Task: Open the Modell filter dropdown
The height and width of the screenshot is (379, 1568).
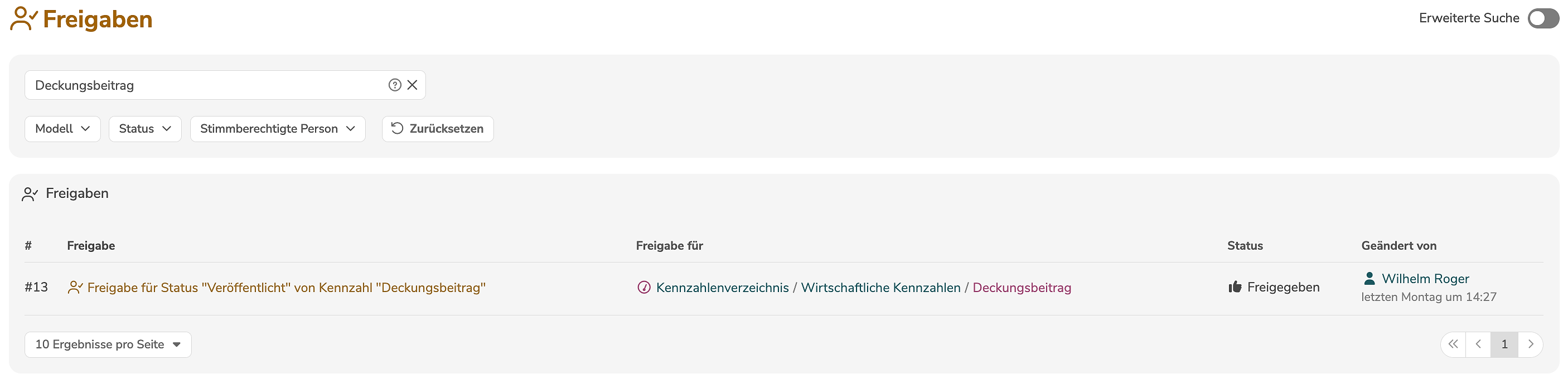Action: [62, 129]
